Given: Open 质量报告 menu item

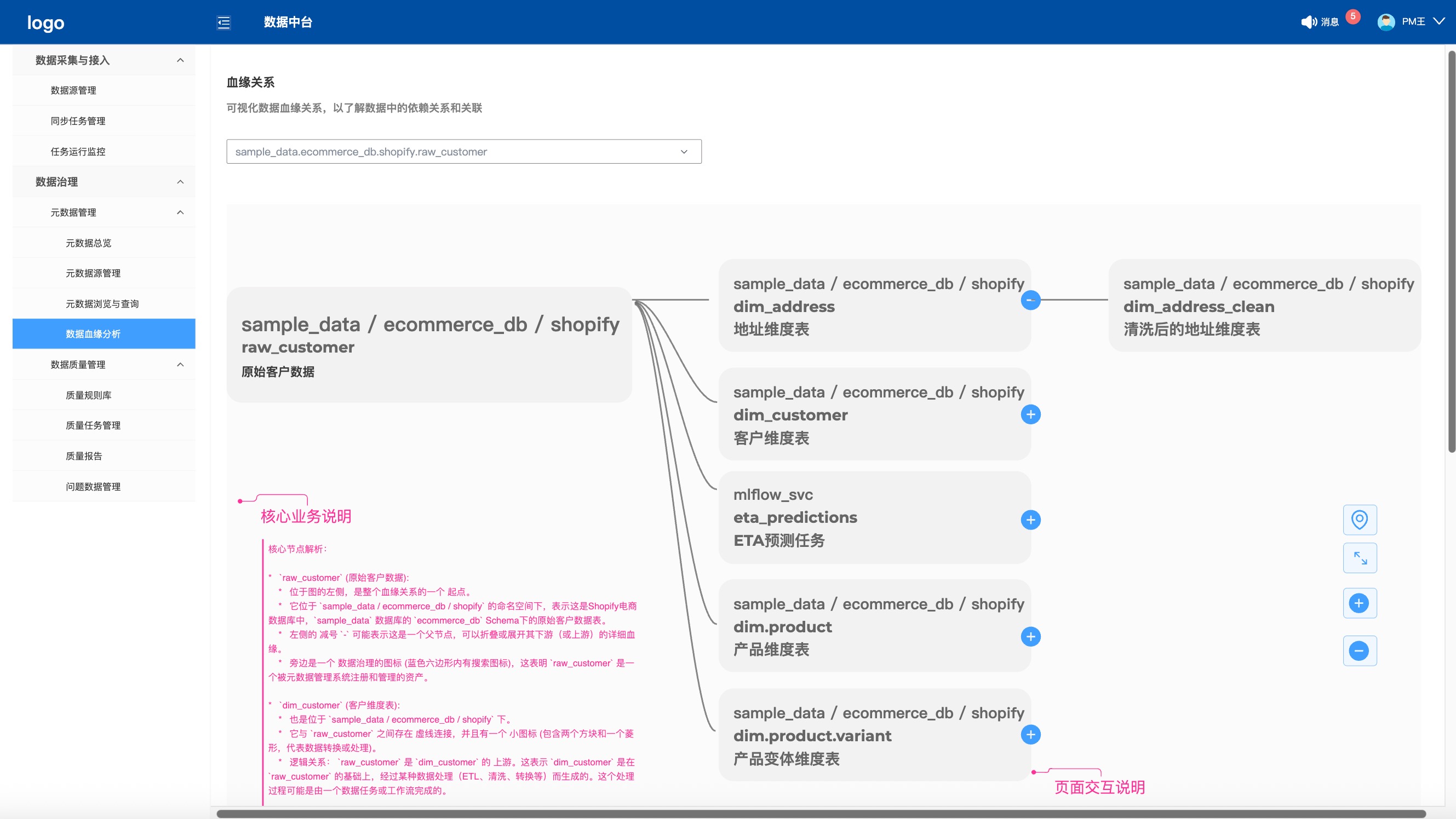Looking at the screenshot, I should click(x=104, y=456).
